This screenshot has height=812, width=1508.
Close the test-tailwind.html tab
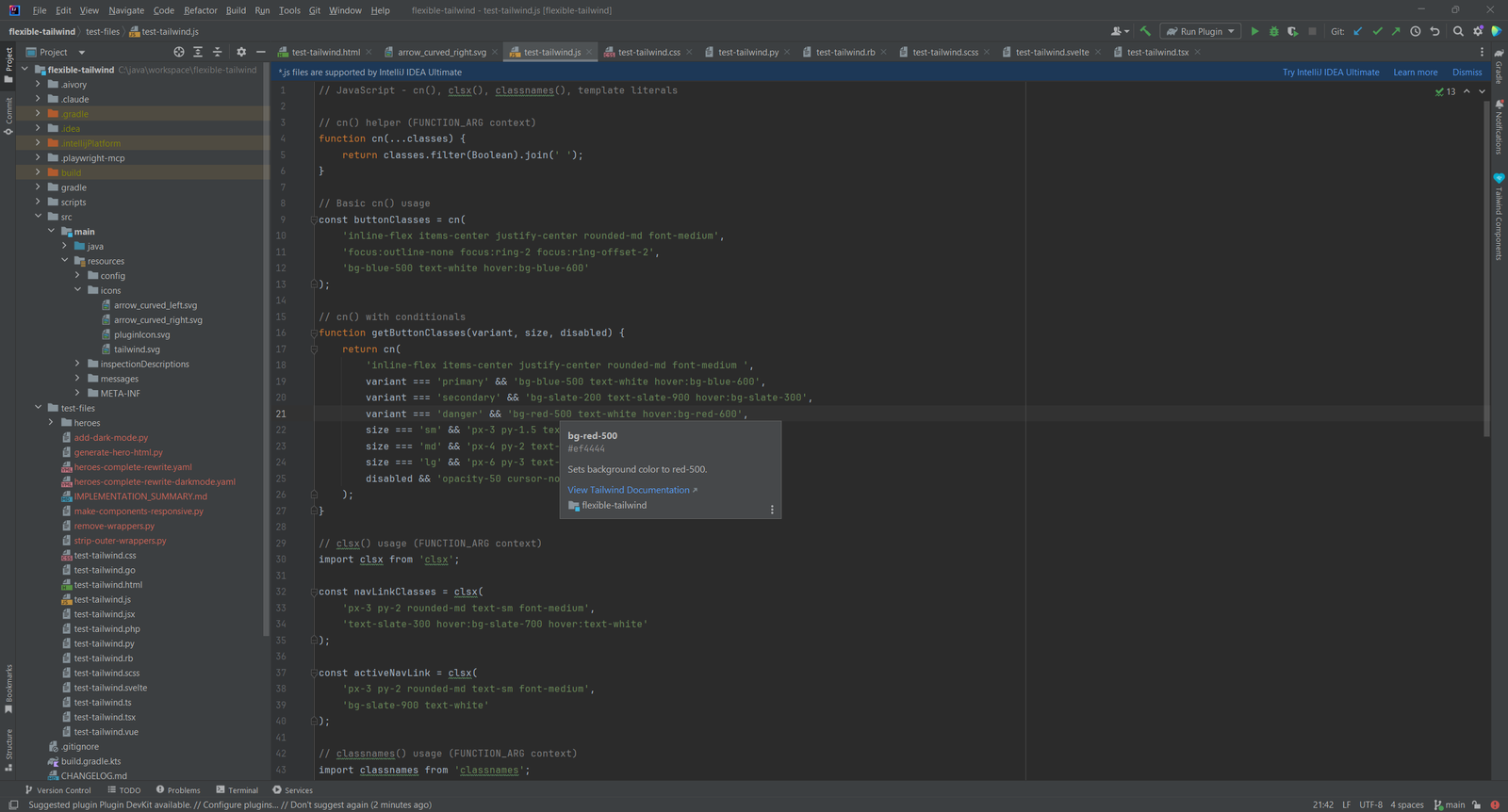(x=369, y=52)
